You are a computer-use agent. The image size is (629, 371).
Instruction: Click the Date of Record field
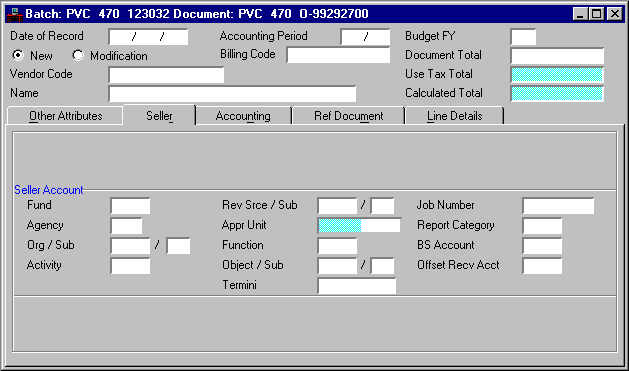148,37
